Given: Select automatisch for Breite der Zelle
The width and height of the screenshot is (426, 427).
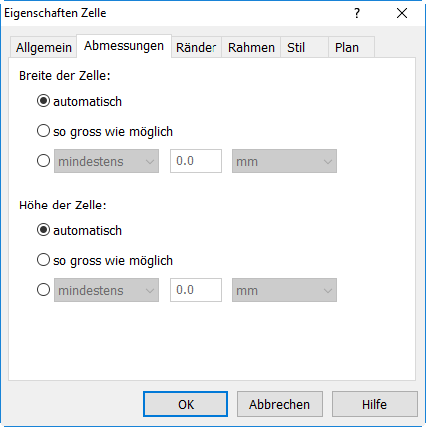Looking at the screenshot, I should (43, 101).
